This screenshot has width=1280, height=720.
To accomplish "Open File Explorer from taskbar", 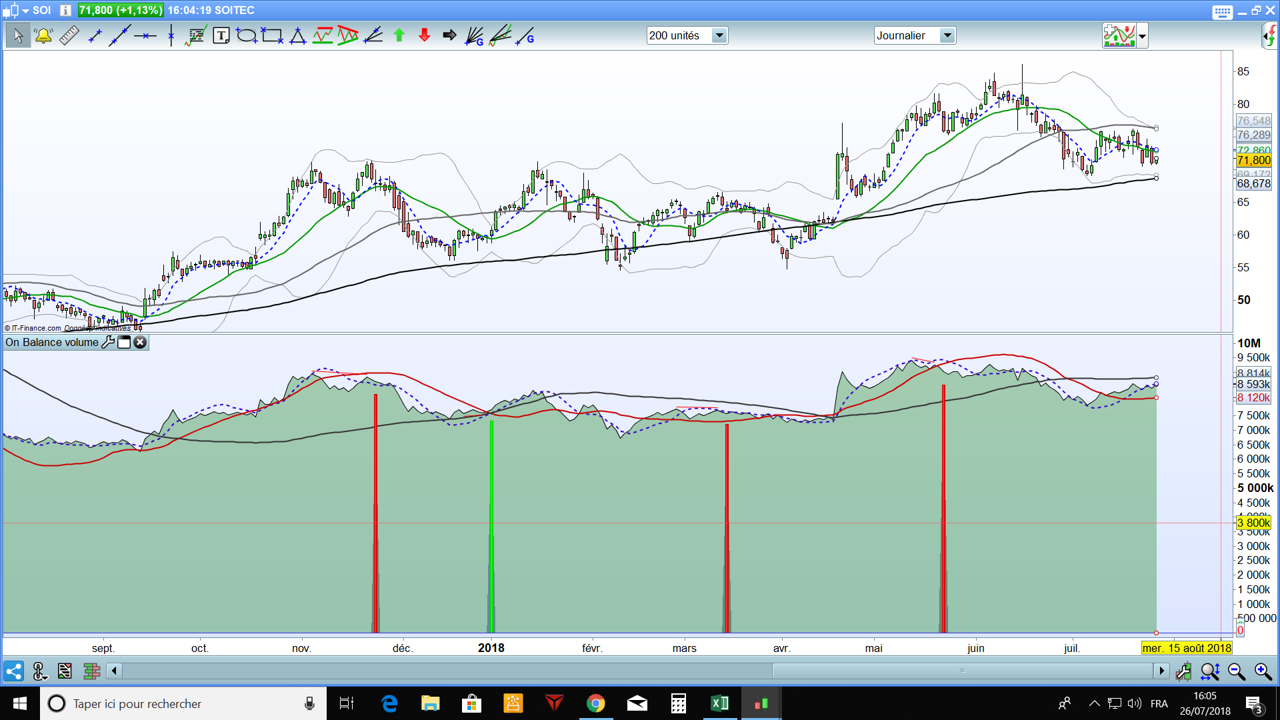I will (430, 704).
